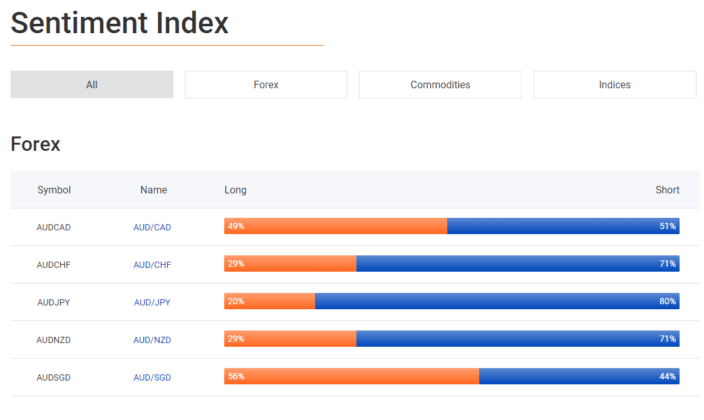
Task: Click the Name column header
Action: (x=154, y=190)
